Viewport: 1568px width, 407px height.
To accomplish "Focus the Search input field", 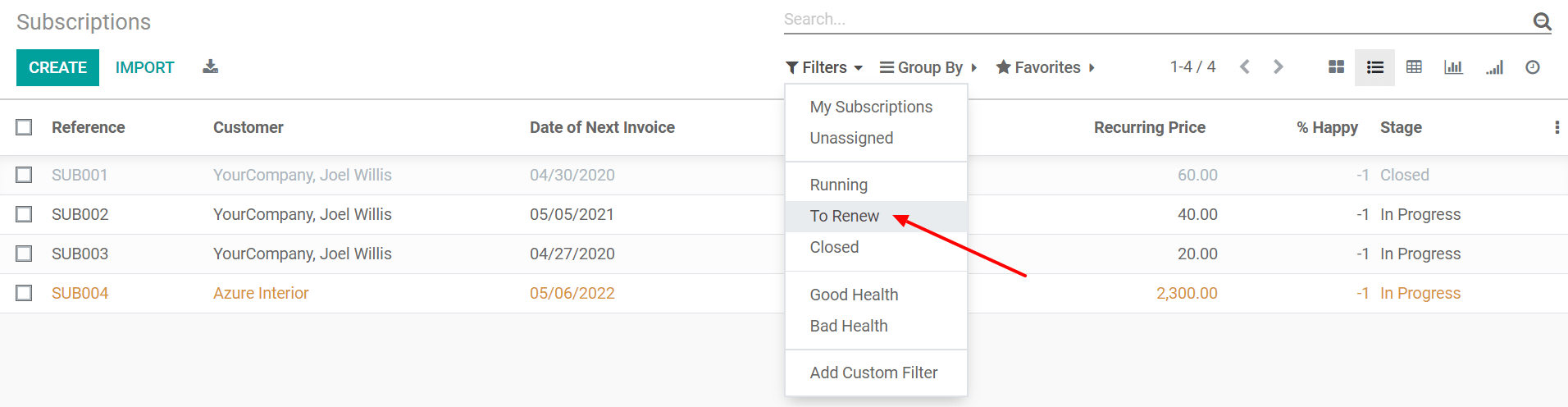I will [1148, 20].
